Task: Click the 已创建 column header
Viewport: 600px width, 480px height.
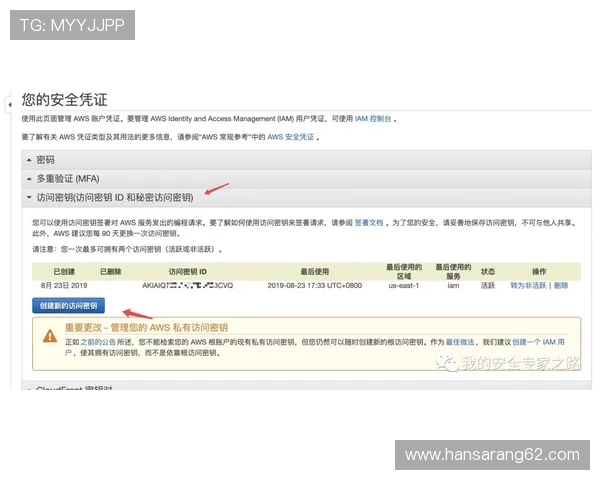Action: [64, 271]
